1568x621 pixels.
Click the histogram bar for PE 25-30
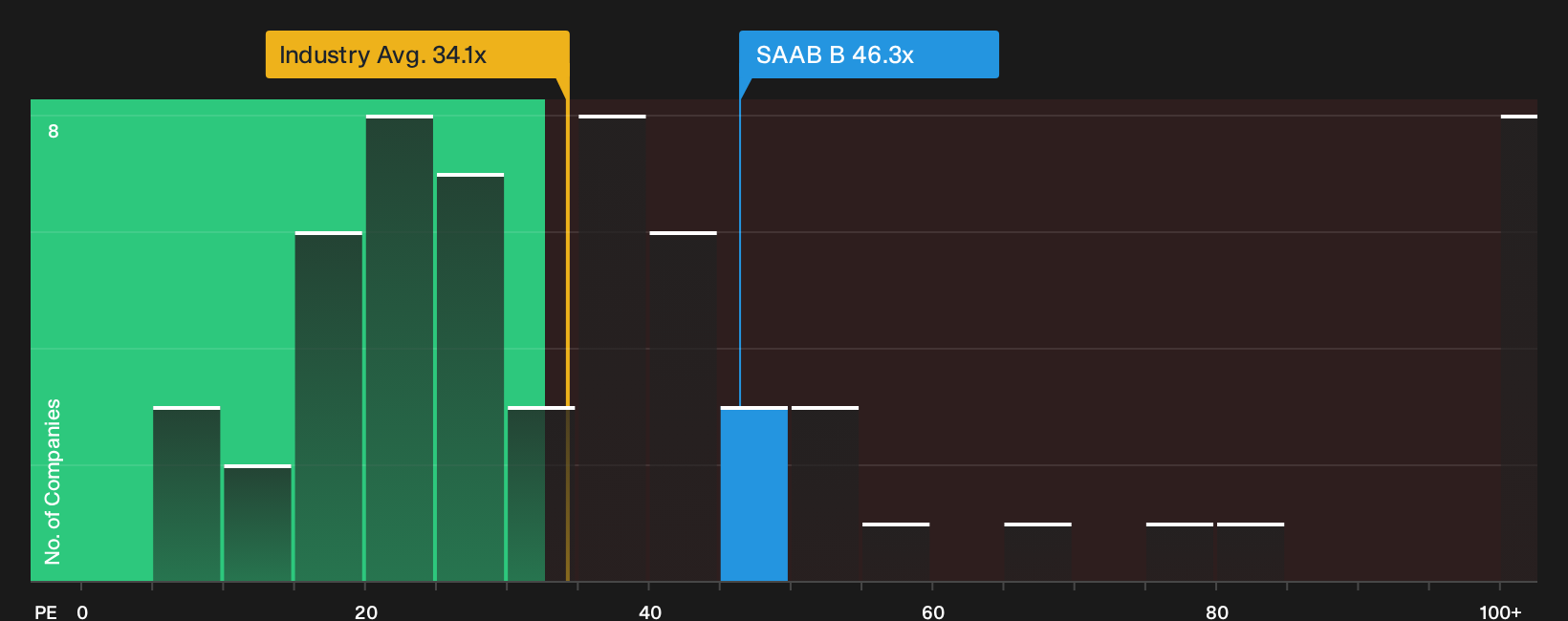[470, 377]
